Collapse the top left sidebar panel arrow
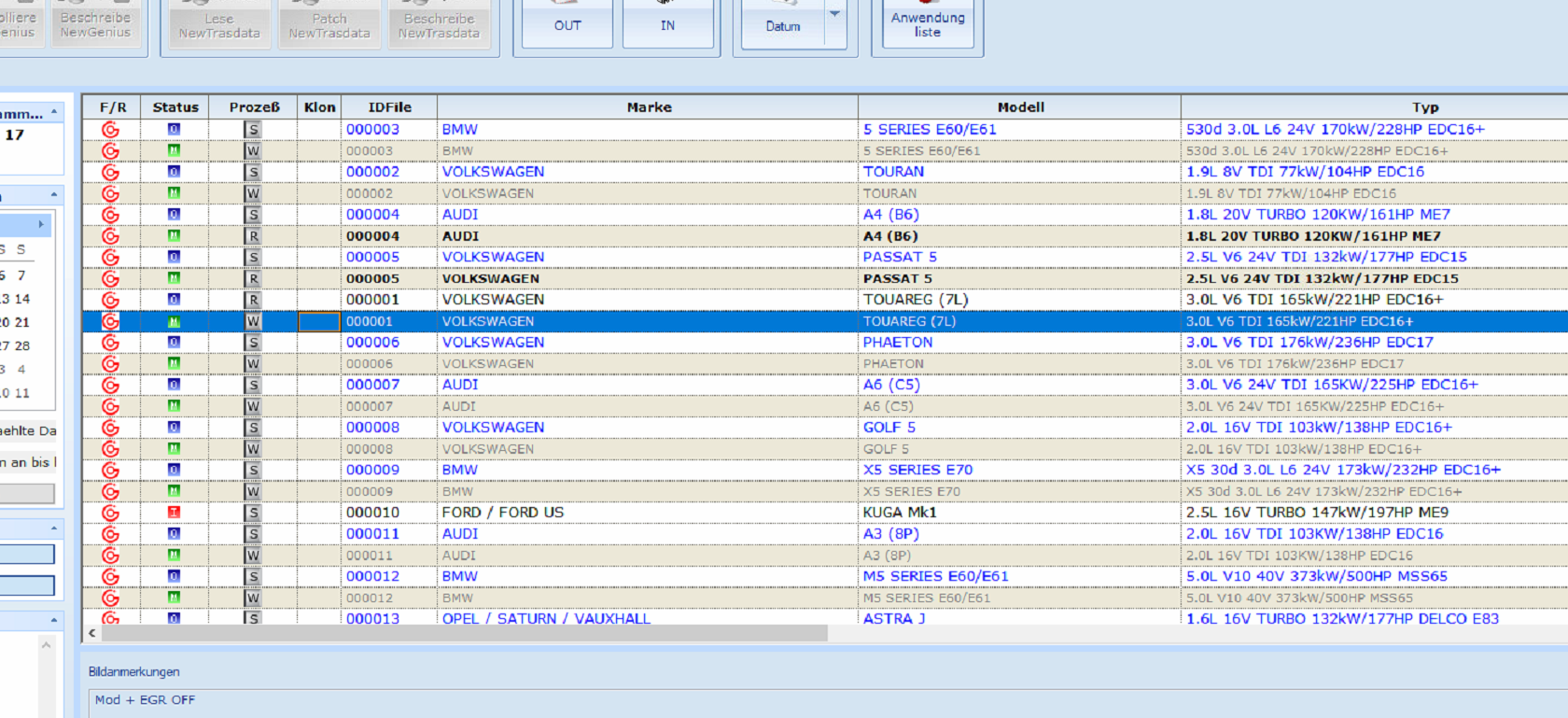This screenshot has height=718, width=1568. (54, 111)
